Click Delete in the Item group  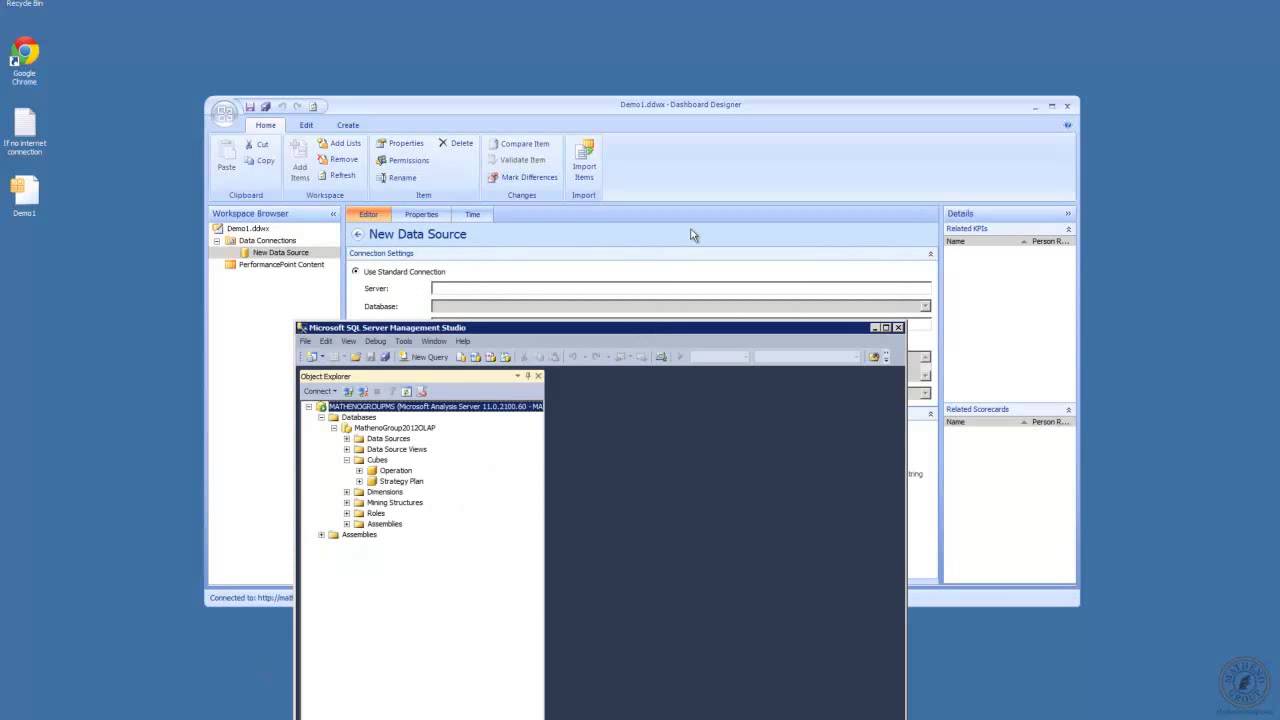tap(456, 143)
